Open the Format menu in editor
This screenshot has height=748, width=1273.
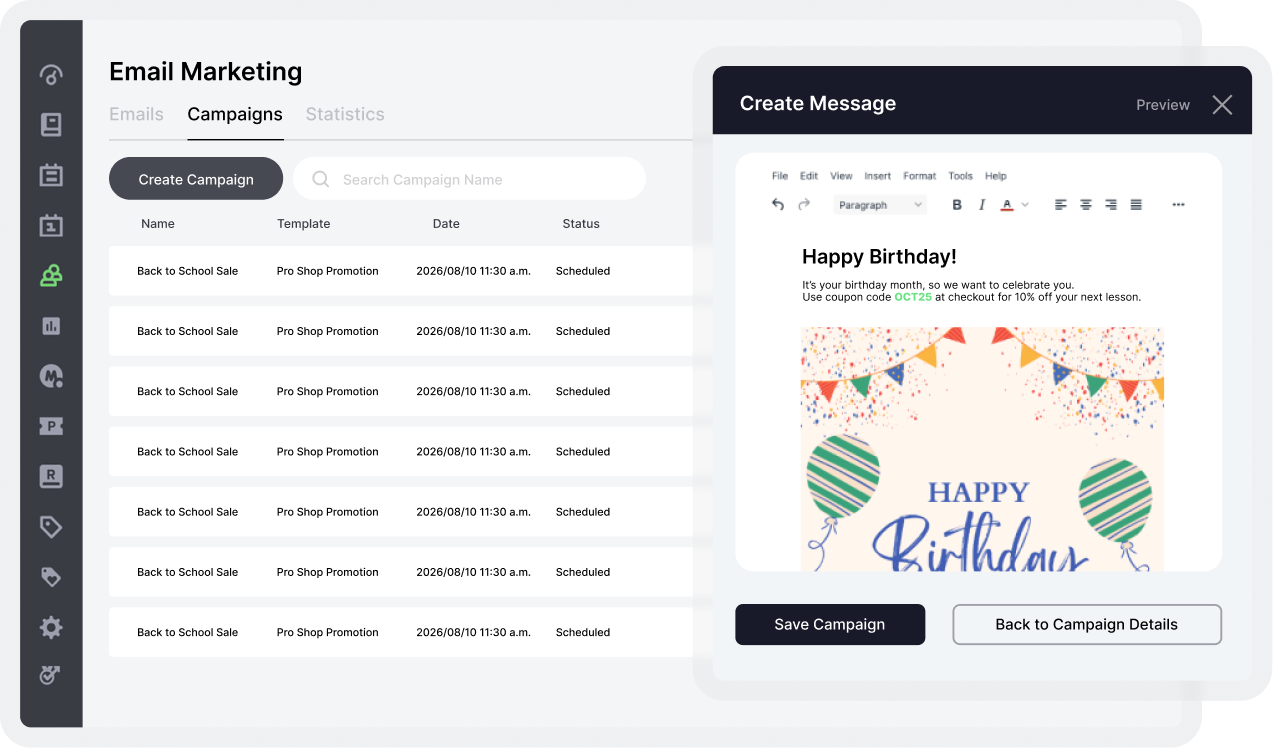click(x=919, y=176)
